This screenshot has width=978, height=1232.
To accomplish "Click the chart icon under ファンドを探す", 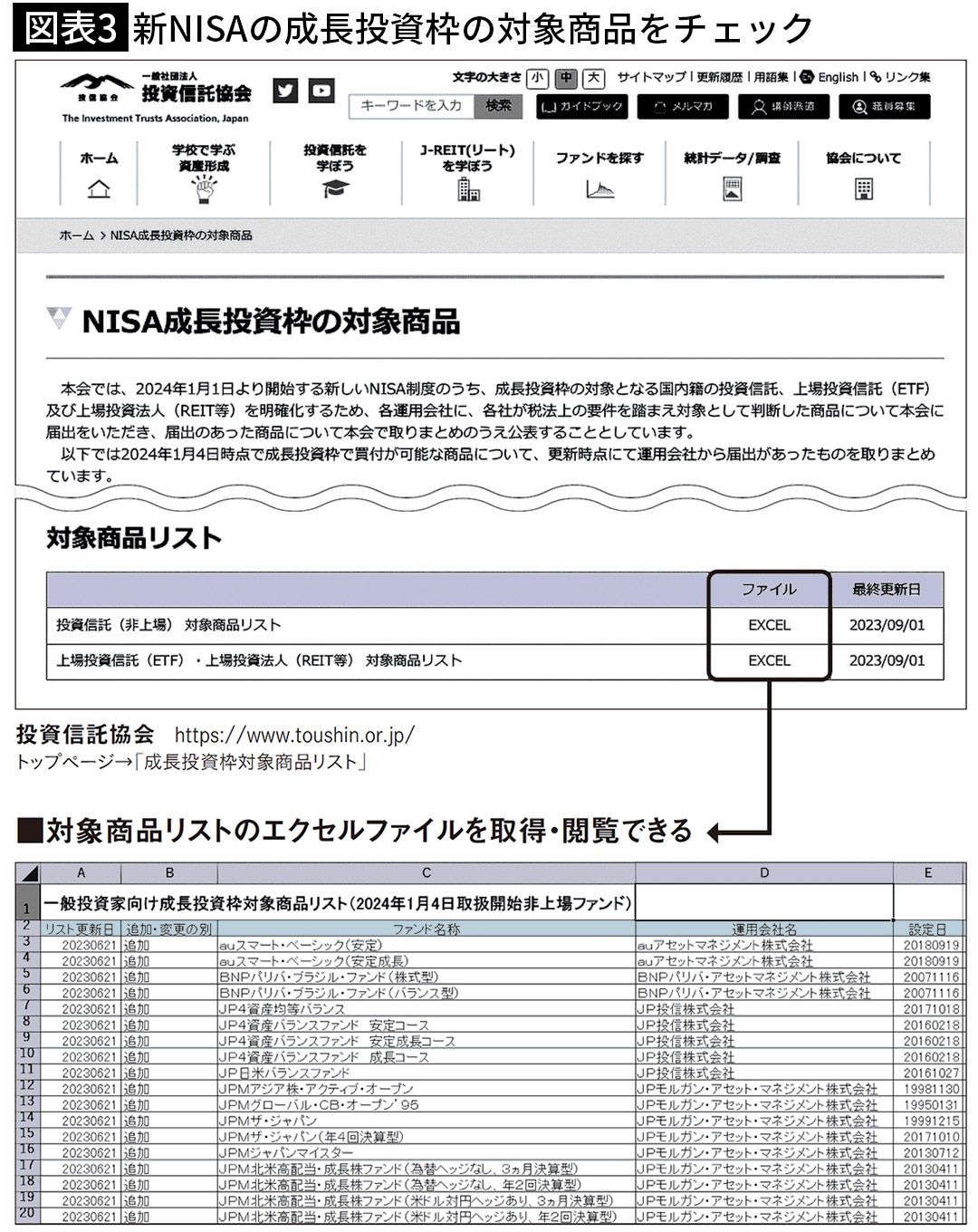I will [599, 188].
